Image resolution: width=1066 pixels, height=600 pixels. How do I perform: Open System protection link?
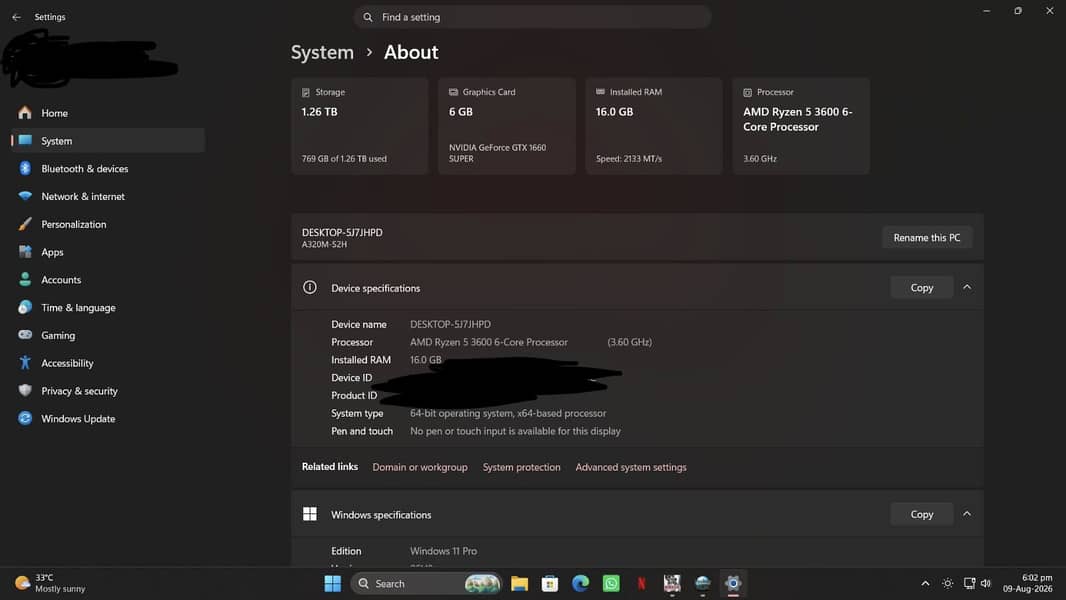(521, 467)
